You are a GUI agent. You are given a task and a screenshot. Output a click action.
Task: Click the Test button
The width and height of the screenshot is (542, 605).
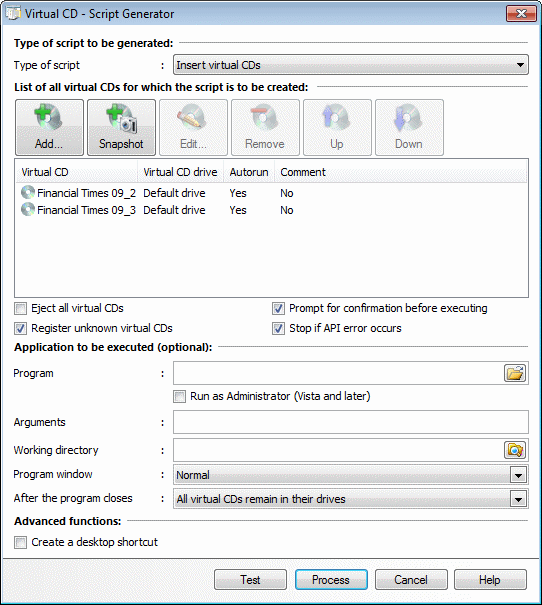250,580
